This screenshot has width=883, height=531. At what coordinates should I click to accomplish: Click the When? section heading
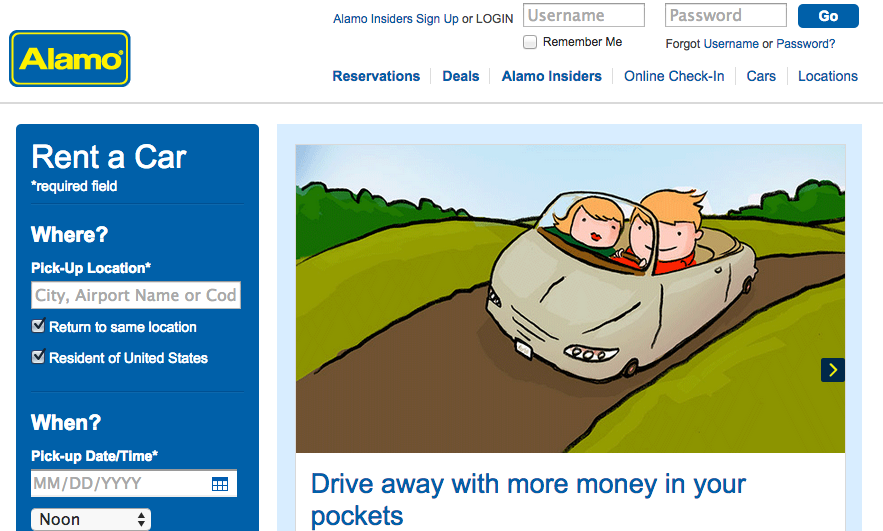point(66,422)
